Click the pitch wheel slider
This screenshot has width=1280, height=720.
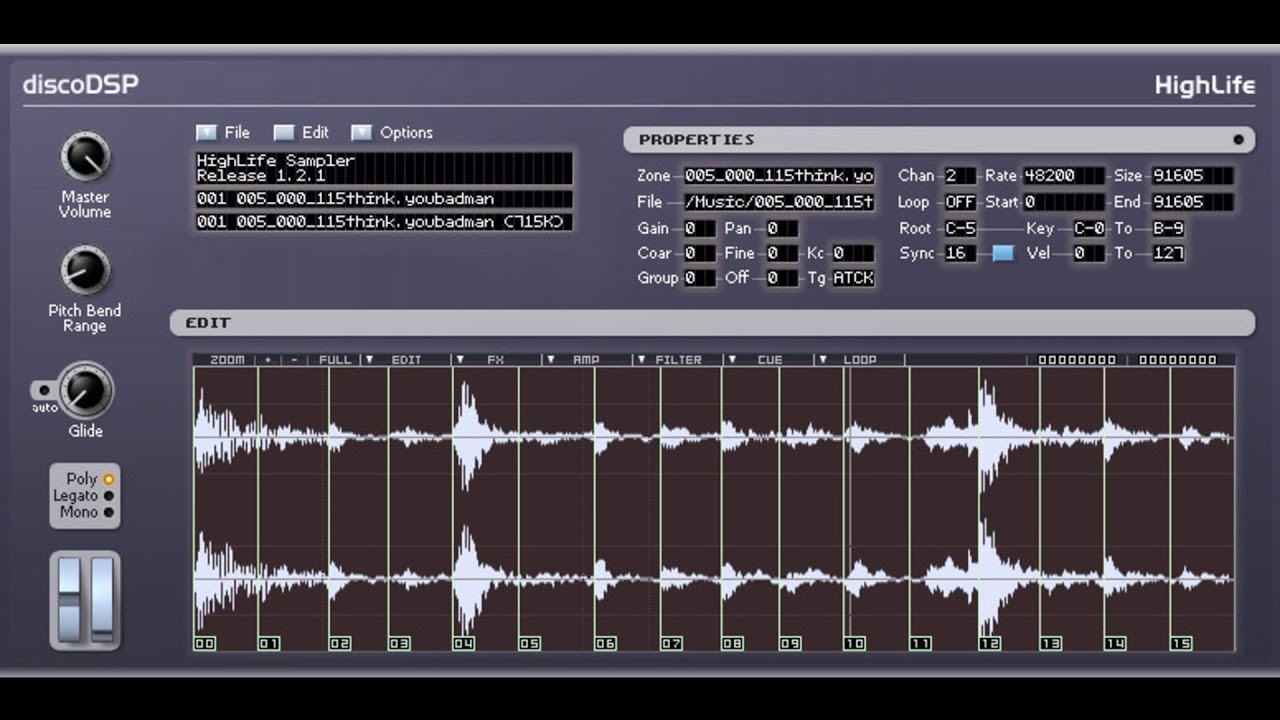point(69,599)
